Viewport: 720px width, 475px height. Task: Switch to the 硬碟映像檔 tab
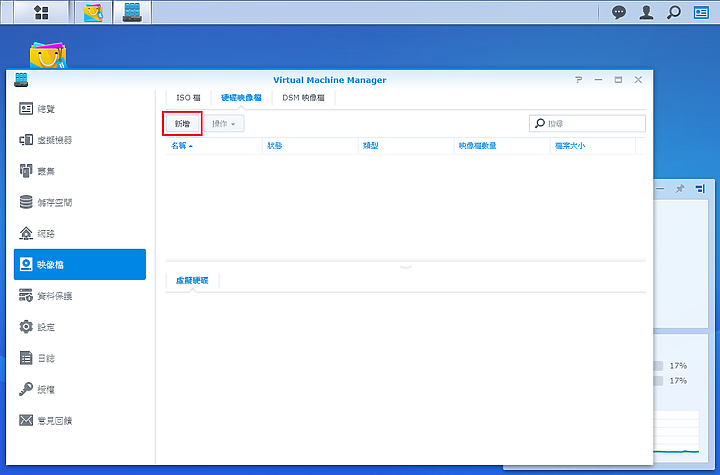[242, 98]
